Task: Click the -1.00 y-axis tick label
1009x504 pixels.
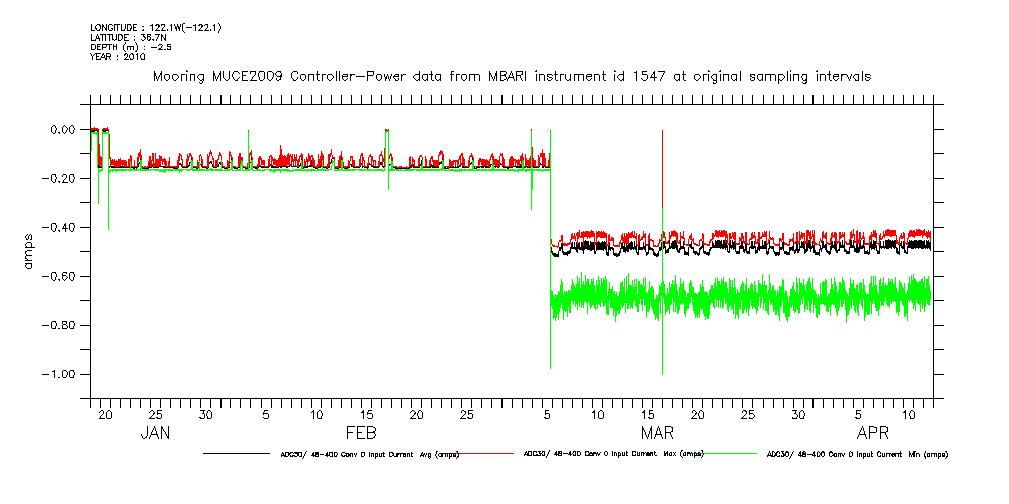Action: 60,374
